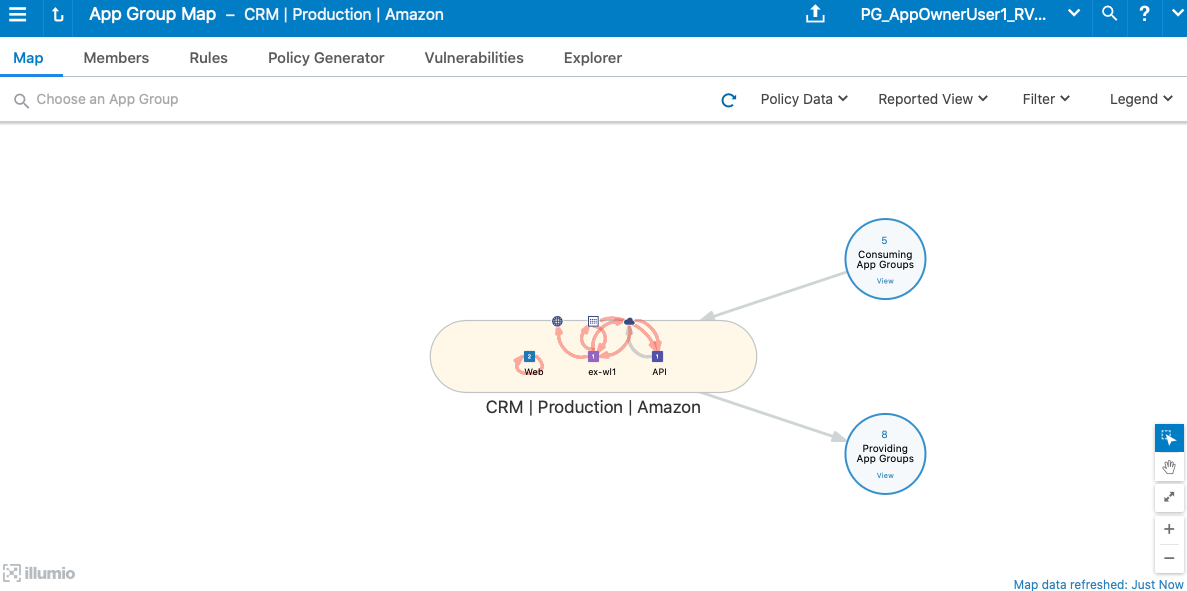Open global search with the magnifier icon

coord(1108,15)
